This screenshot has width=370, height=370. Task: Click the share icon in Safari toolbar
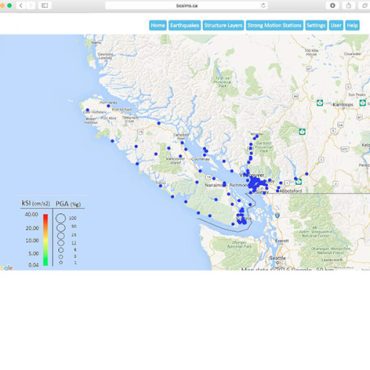349,6
